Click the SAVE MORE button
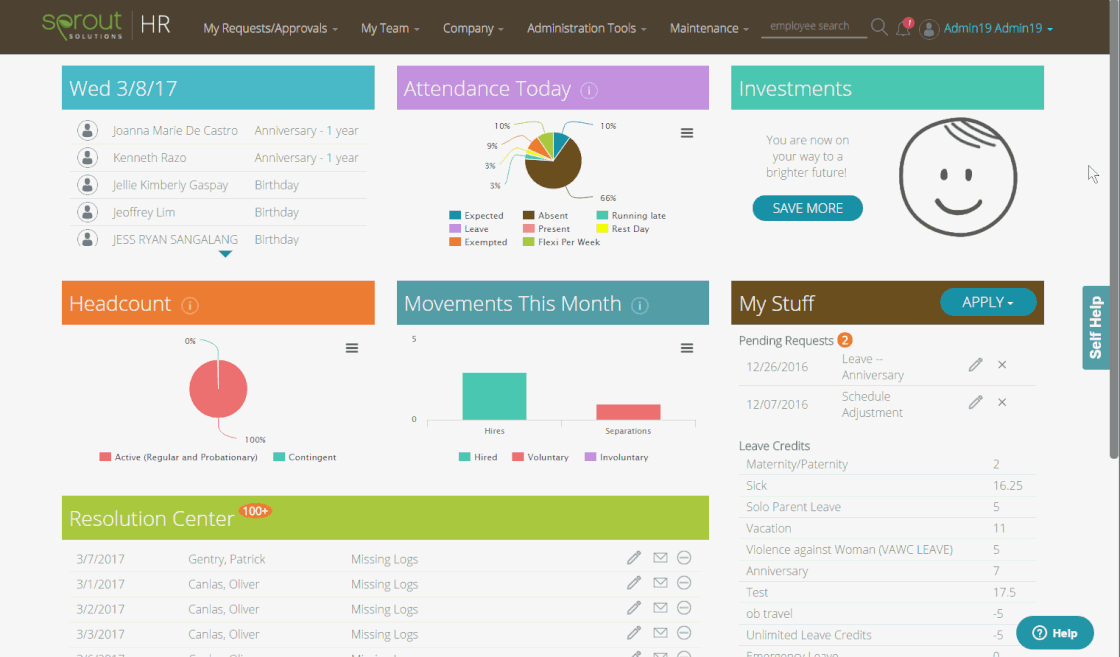 (x=807, y=208)
